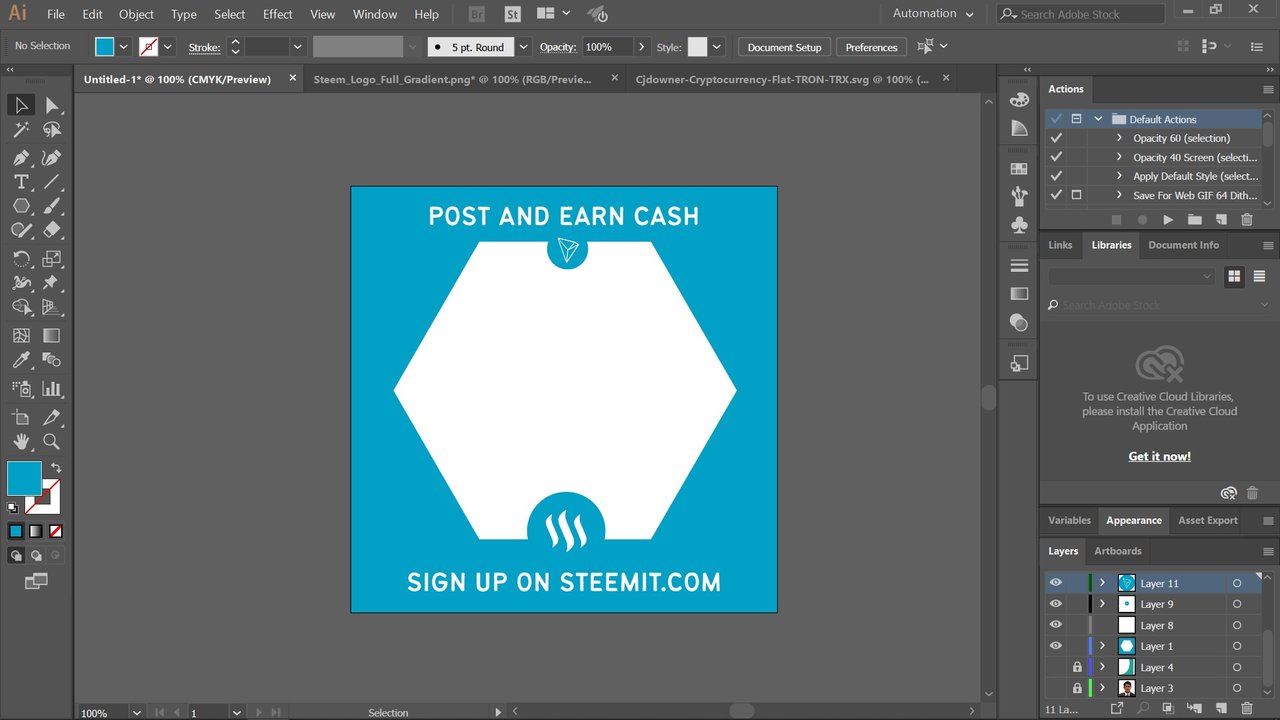Viewport: 1280px width, 720px height.
Task: Hide Layer 9 using eye icon
Action: [1055, 604]
